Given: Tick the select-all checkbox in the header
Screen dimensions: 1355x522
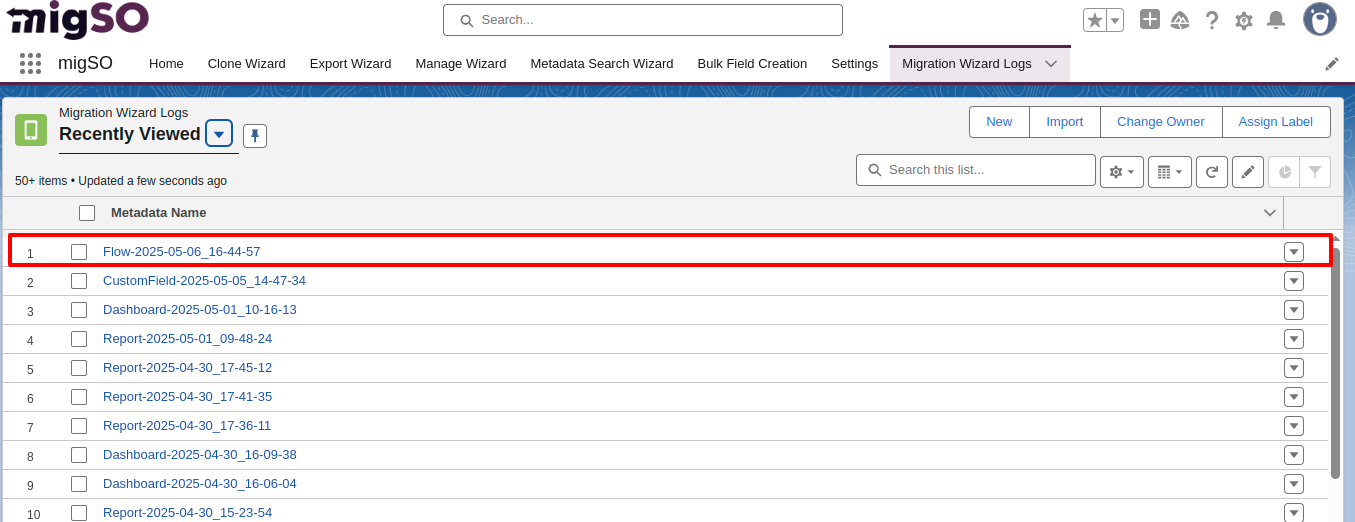Looking at the screenshot, I should 87,213.
